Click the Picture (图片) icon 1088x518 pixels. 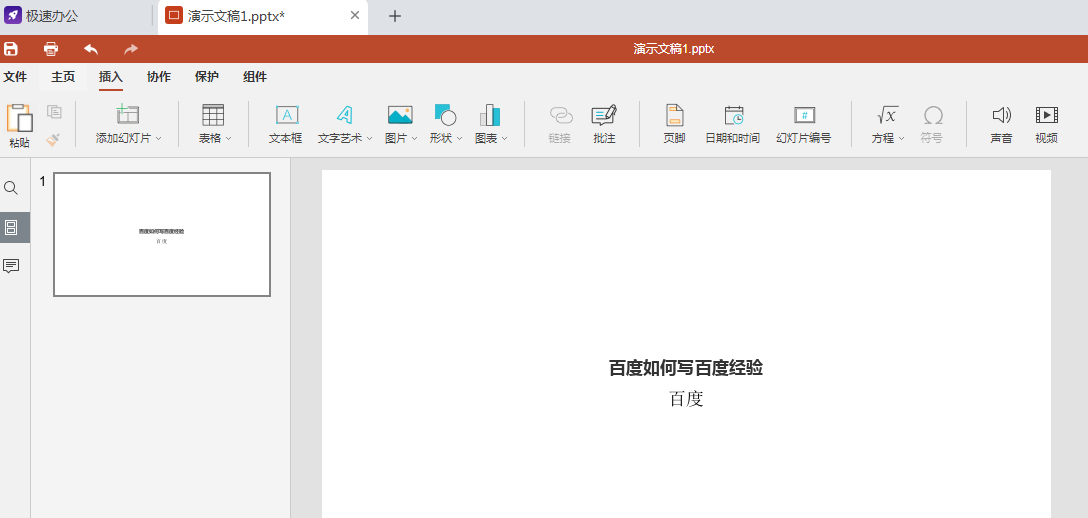[400, 114]
